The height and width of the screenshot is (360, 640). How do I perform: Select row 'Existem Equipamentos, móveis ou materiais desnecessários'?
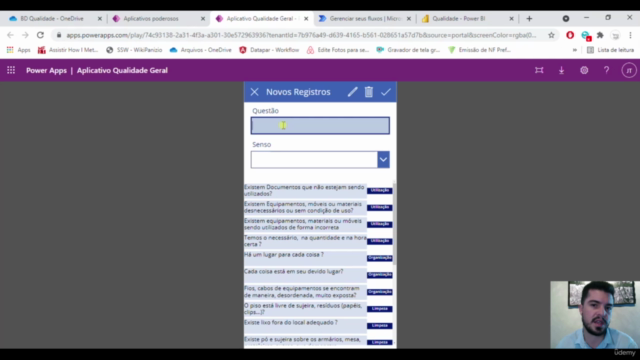[x=305, y=207]
